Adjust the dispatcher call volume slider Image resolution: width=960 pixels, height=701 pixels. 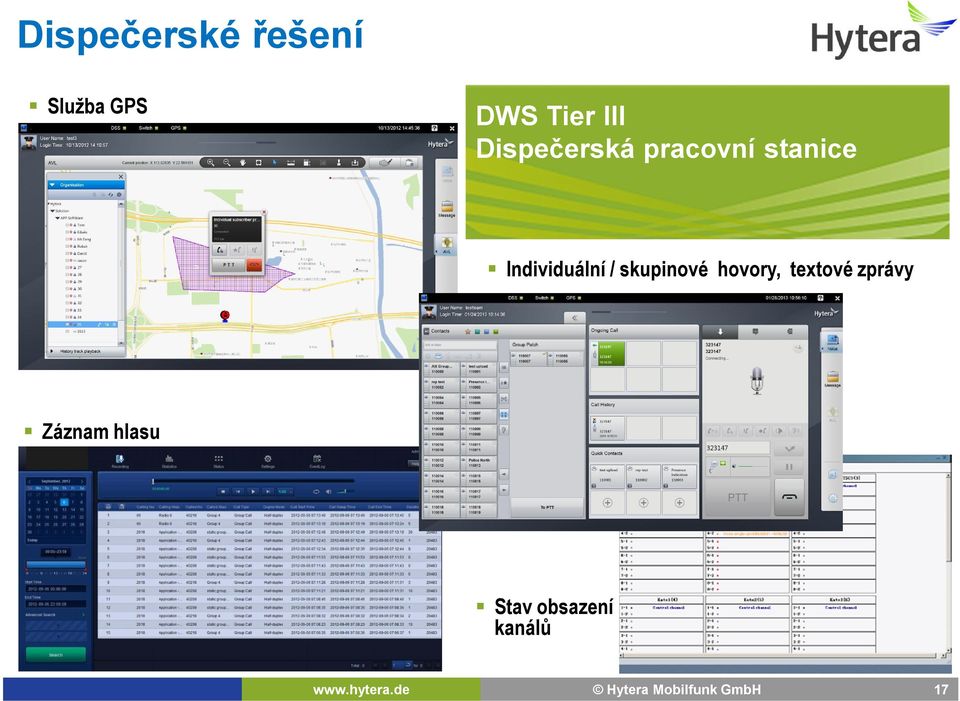(x=752, y=467)
